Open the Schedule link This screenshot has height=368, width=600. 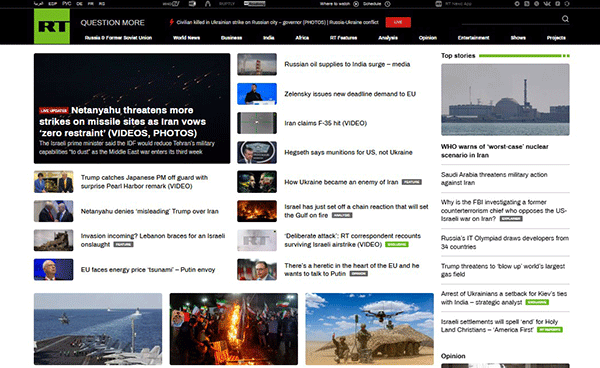pos(372,4)
